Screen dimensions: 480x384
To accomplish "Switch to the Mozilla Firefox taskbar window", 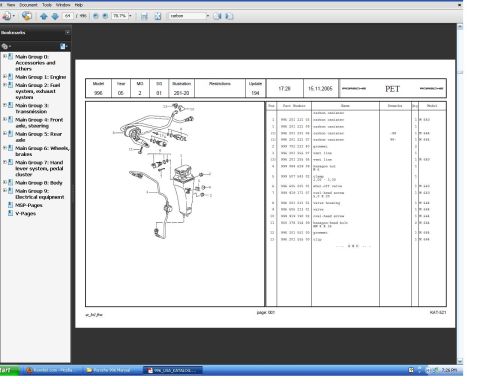I will (52, 370).
